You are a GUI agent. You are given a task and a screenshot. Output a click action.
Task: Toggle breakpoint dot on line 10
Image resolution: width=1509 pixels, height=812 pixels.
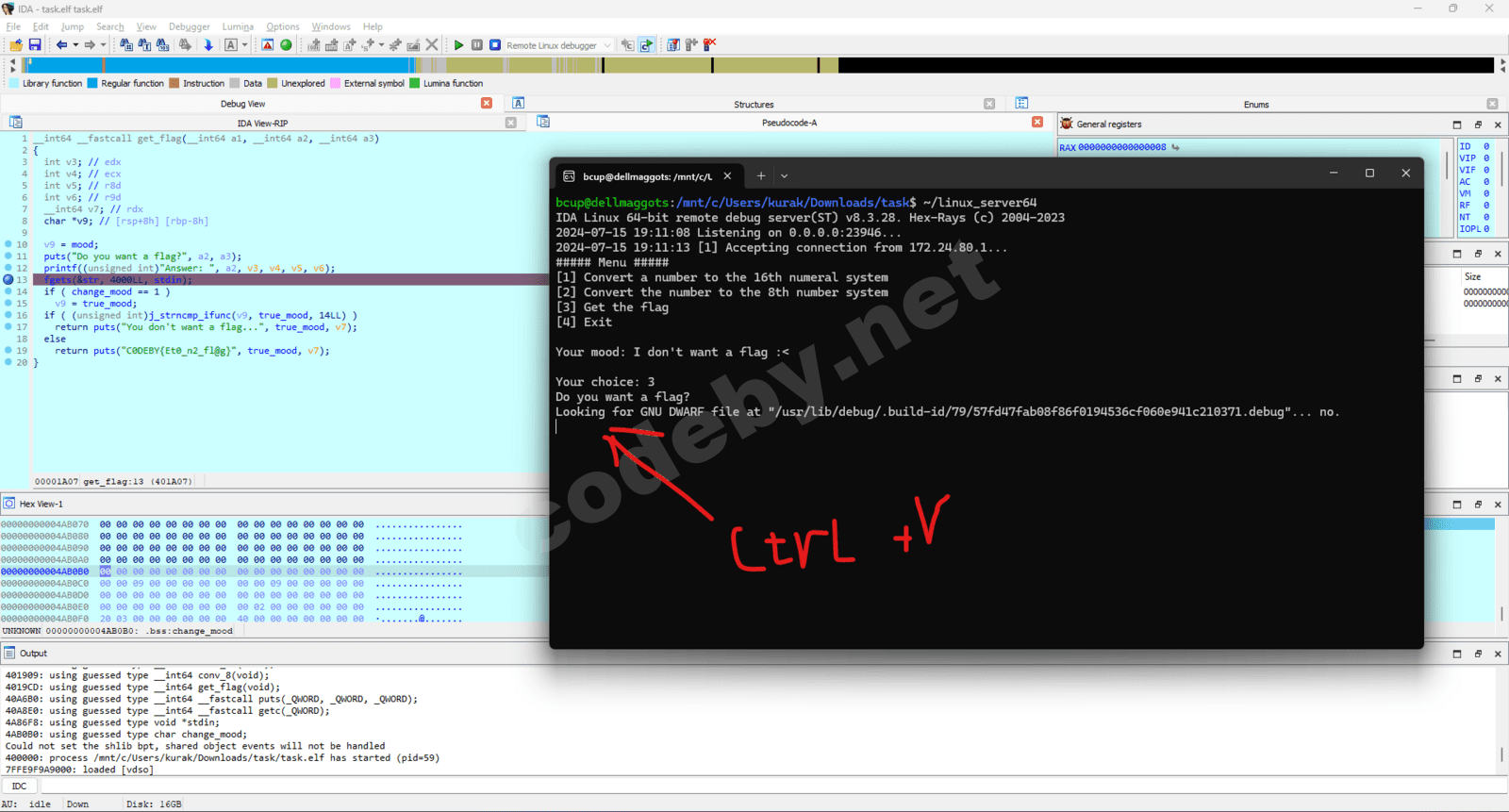(8, 244)
